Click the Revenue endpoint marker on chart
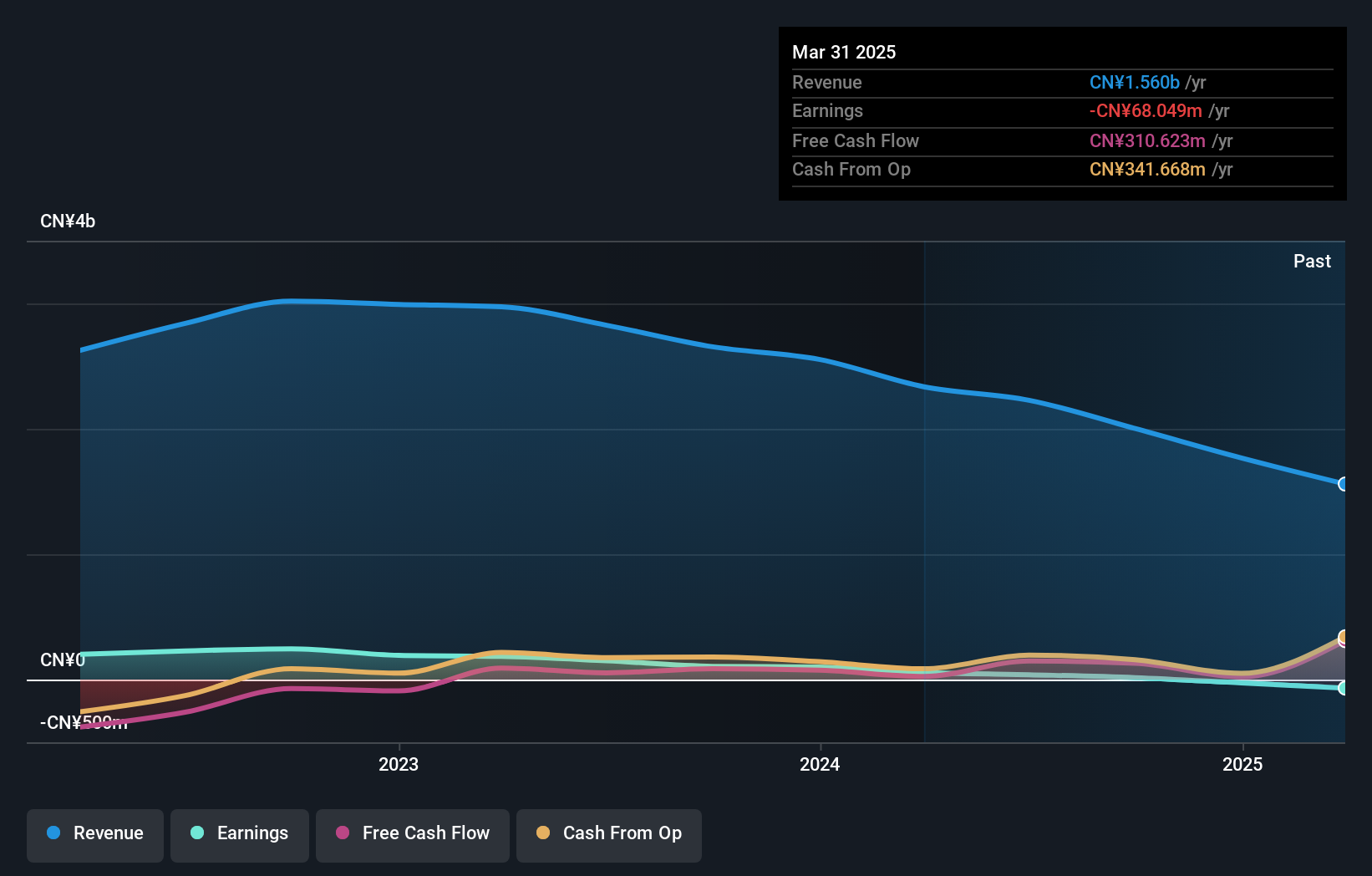Viewport: 1372px width, 876px height. pyautogui.click(x=1344, y=484)
